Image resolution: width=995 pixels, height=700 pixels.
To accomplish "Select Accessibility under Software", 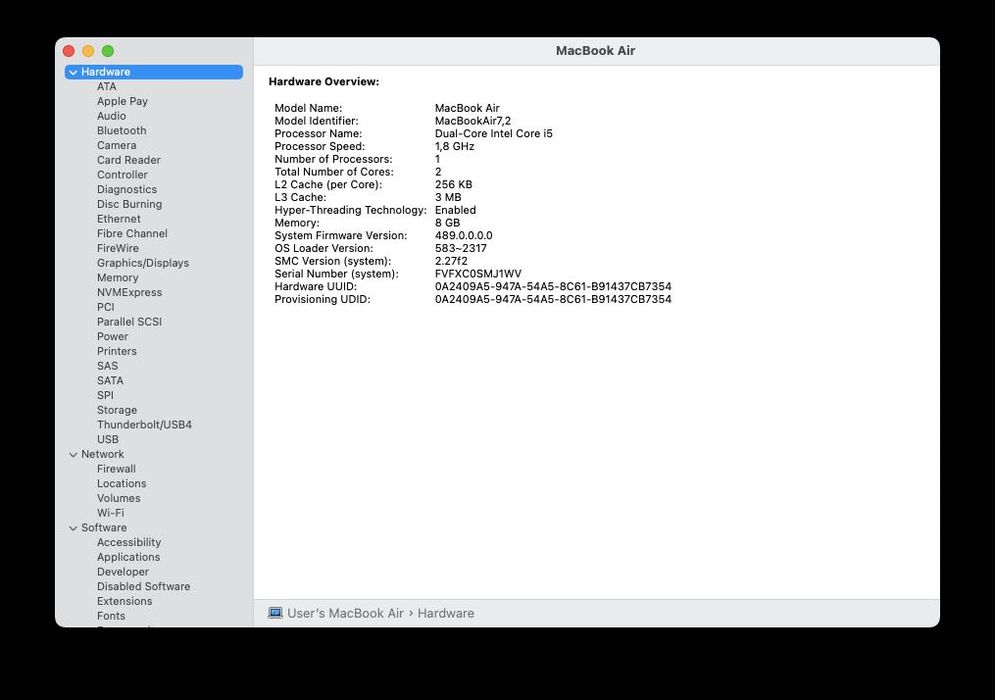I will pyautogui.click(x=129, y=542).
